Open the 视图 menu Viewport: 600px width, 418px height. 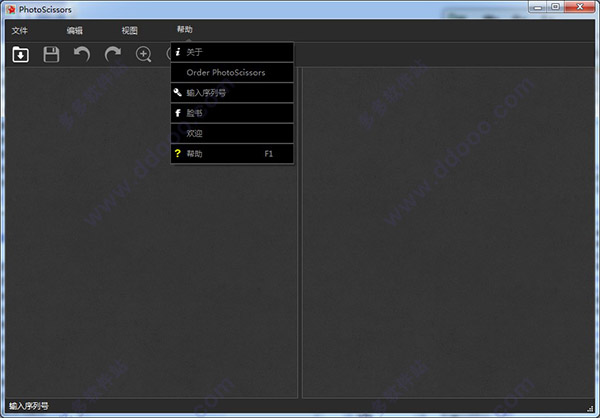pos(130,31)
